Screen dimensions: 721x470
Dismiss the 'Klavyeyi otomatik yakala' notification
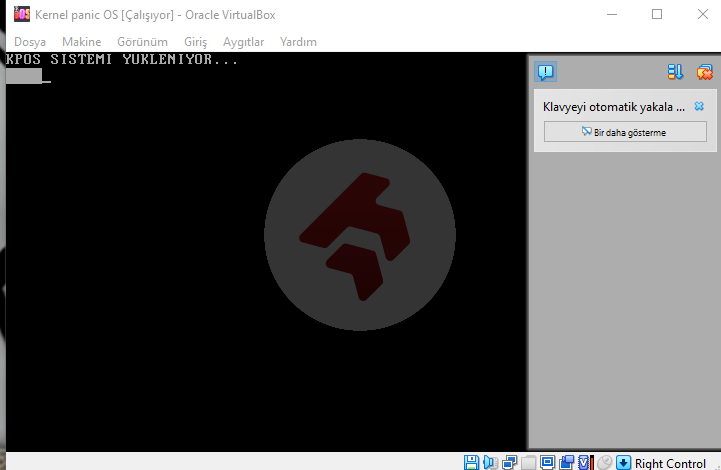click(x=699, y=106)
